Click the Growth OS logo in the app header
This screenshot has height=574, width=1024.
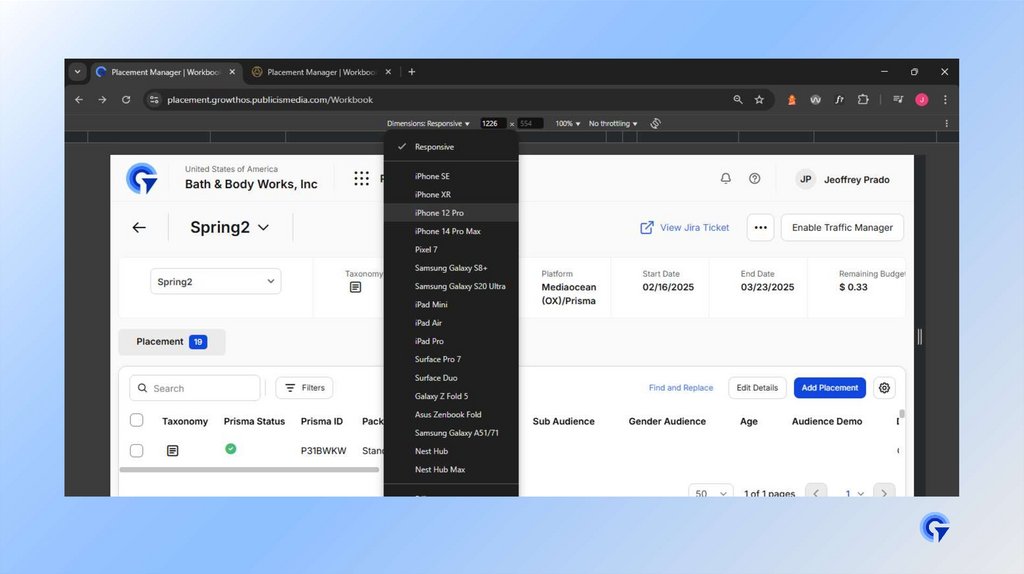click(142, 178)
